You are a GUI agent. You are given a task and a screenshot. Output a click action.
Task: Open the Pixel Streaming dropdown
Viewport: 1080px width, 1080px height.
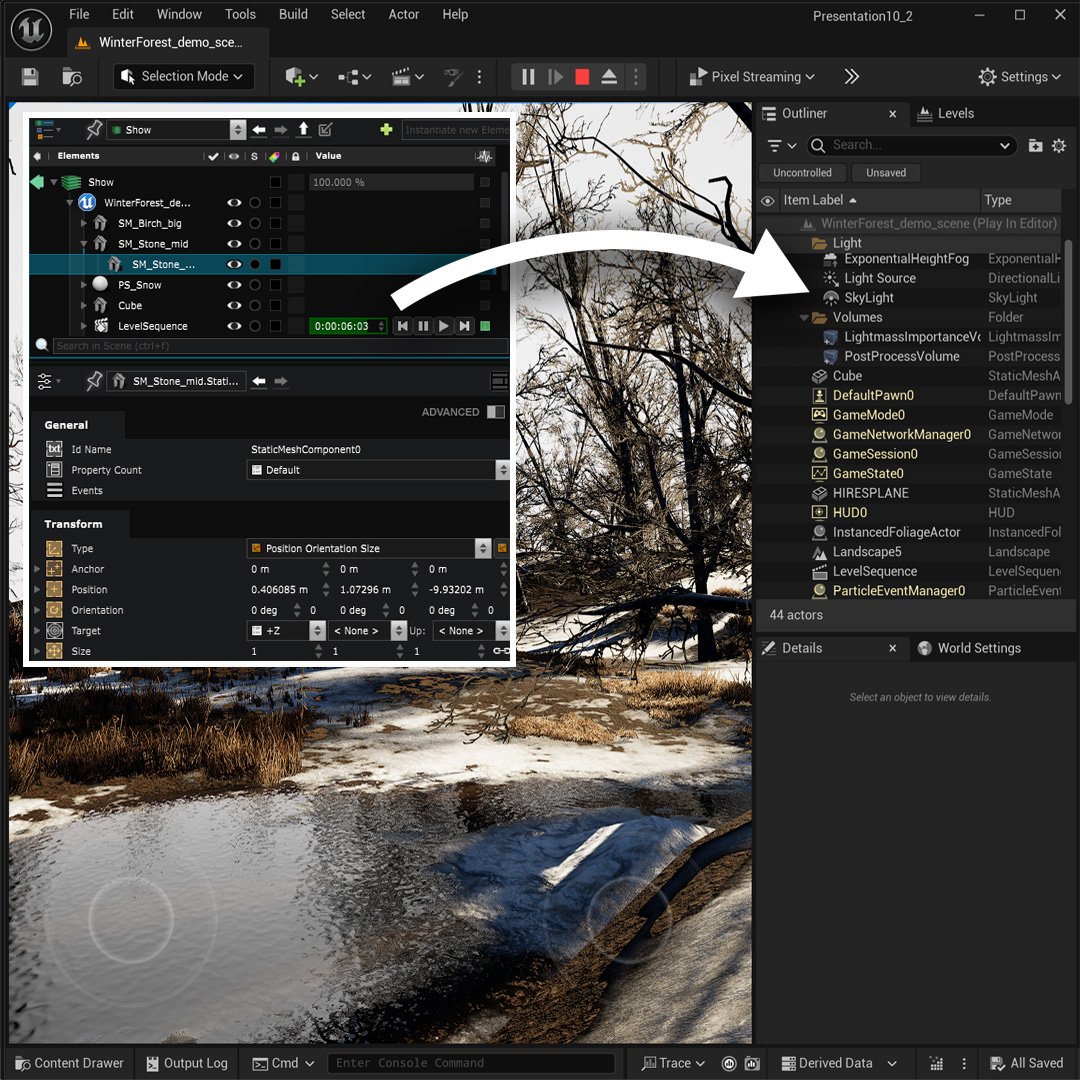tap(751, 76)
